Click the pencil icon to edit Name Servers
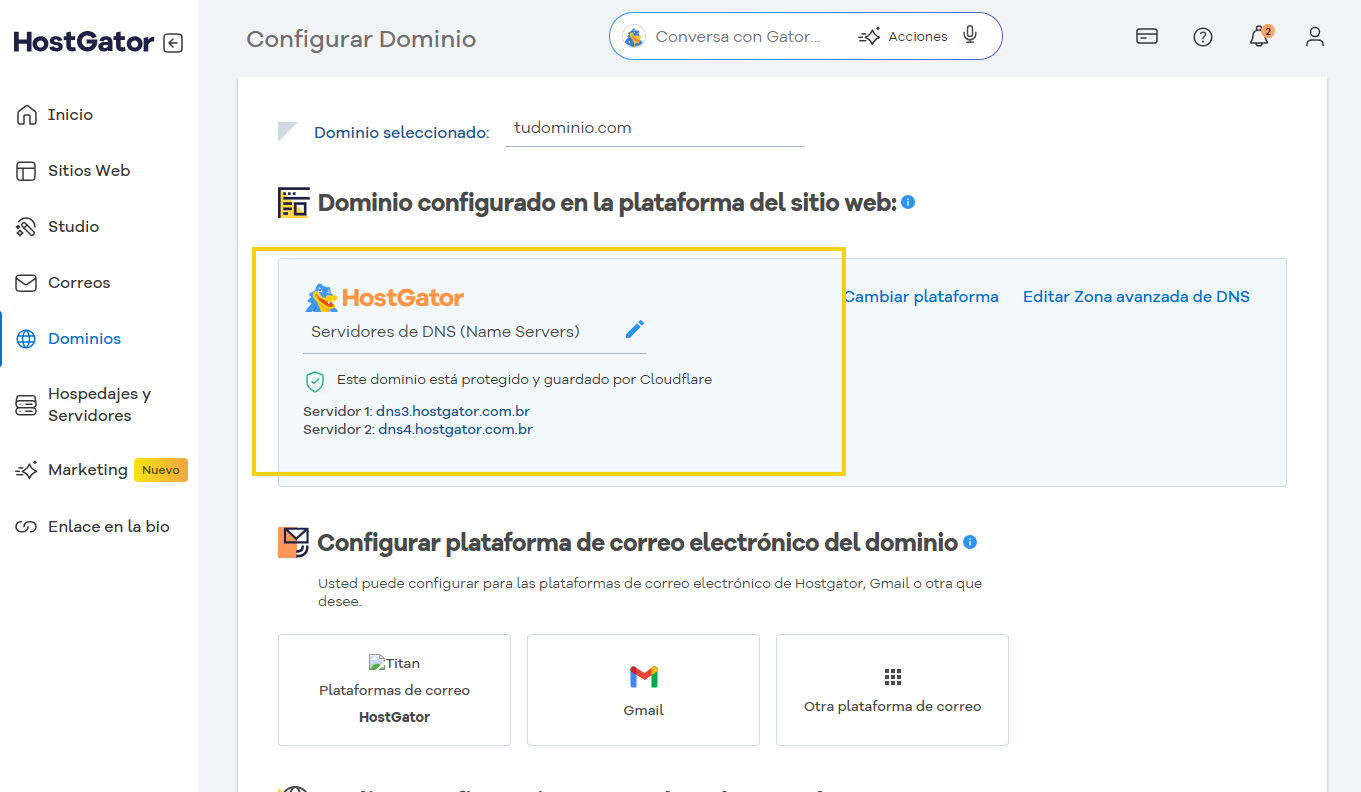 (x=634, y=329)
